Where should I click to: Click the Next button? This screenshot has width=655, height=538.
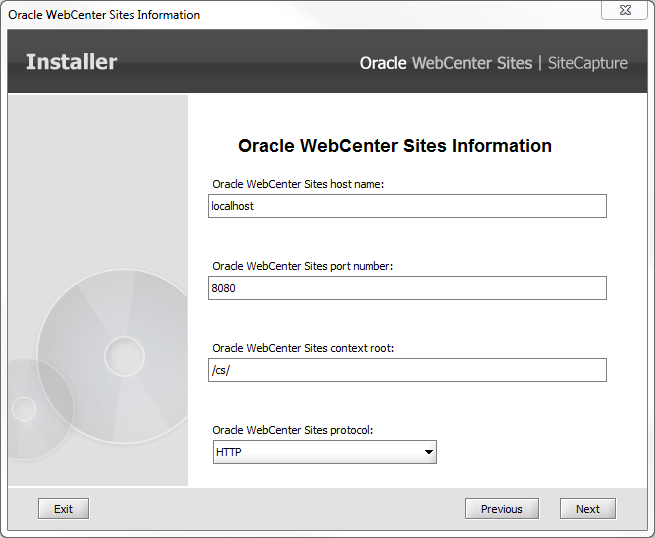[587, 509]
